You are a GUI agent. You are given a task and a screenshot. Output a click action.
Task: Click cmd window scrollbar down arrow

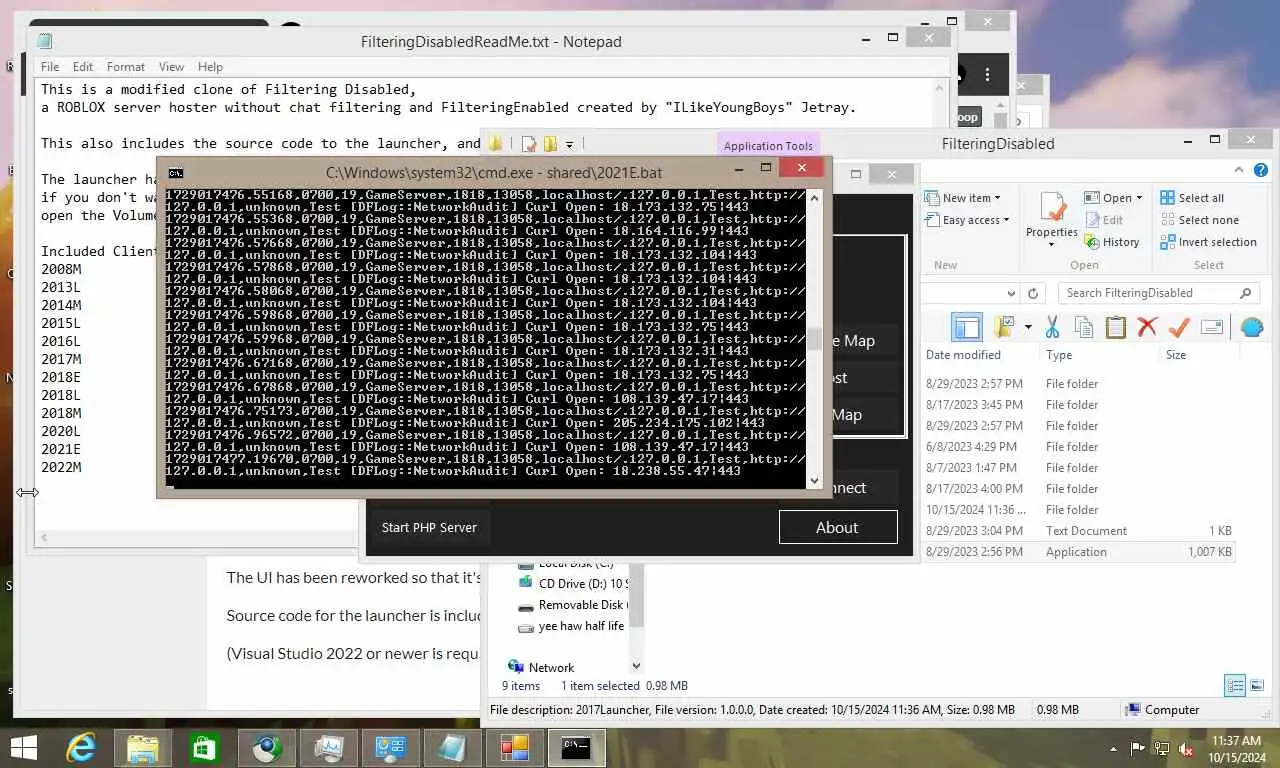815,480
